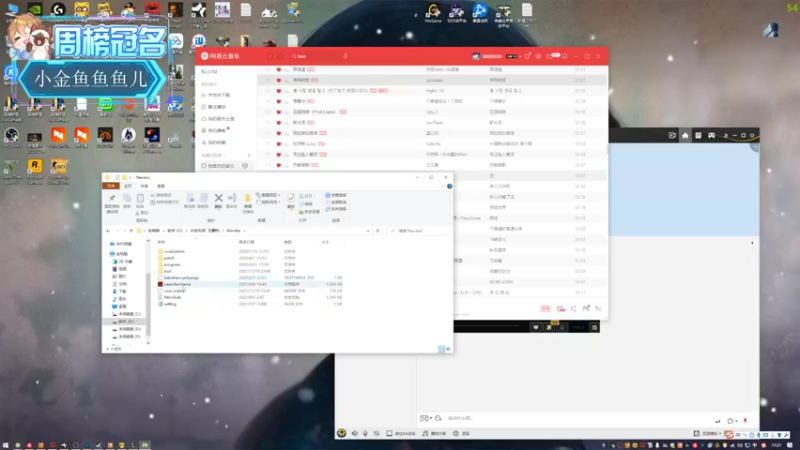Screen dimensions: 800x450
Task: Unlike the Ugly Z song heart
Action: pos(279,112)
